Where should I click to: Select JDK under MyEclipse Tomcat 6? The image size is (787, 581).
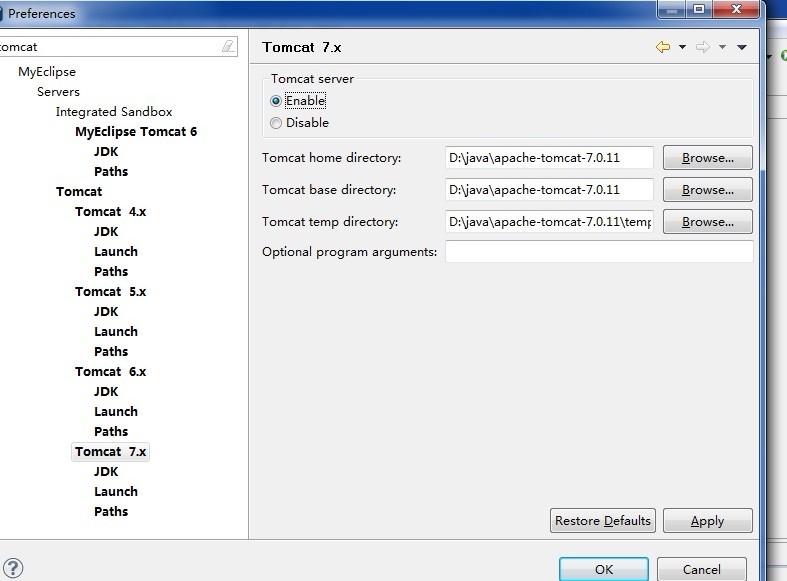click(x=106, y=152)
